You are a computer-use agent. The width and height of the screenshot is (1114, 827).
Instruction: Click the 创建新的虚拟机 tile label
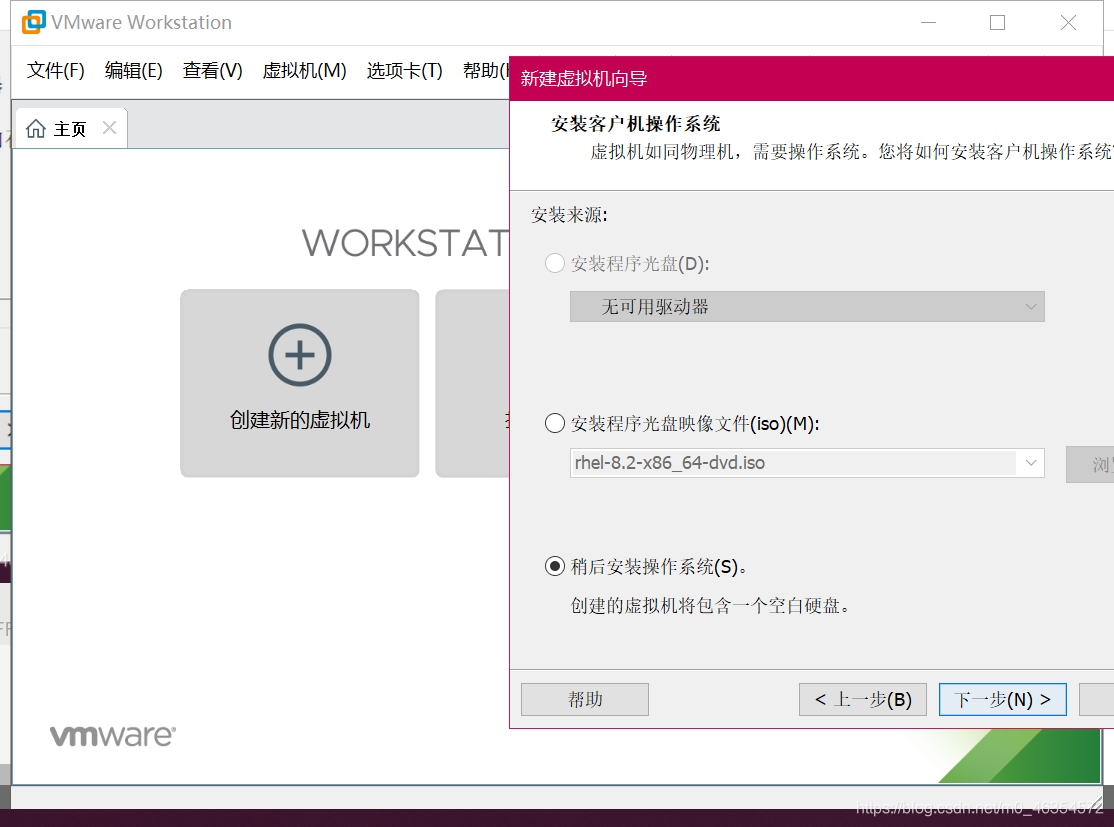[300, 420]
